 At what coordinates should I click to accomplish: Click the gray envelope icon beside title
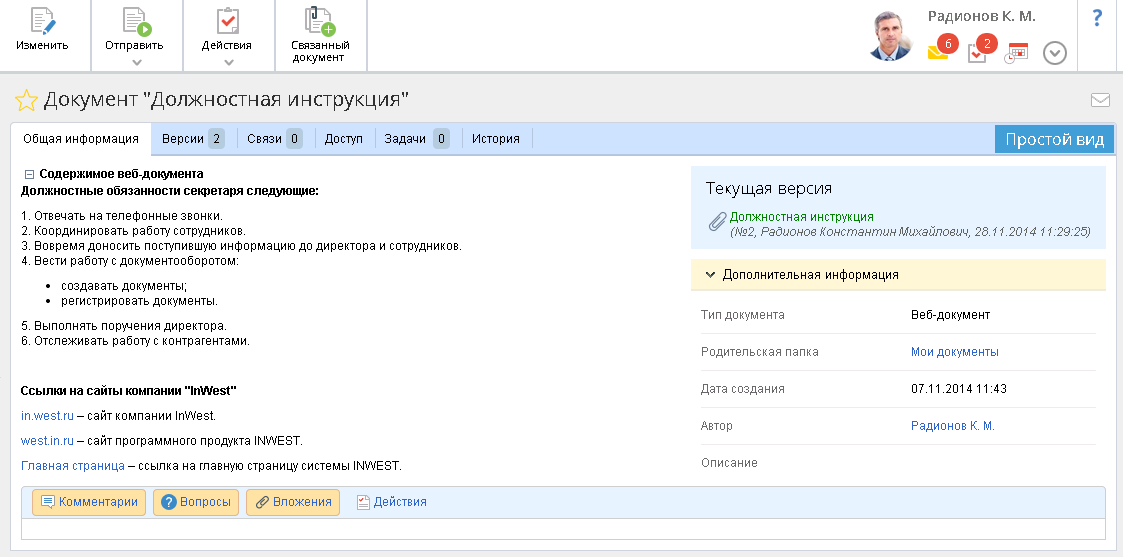(1100, 100)
